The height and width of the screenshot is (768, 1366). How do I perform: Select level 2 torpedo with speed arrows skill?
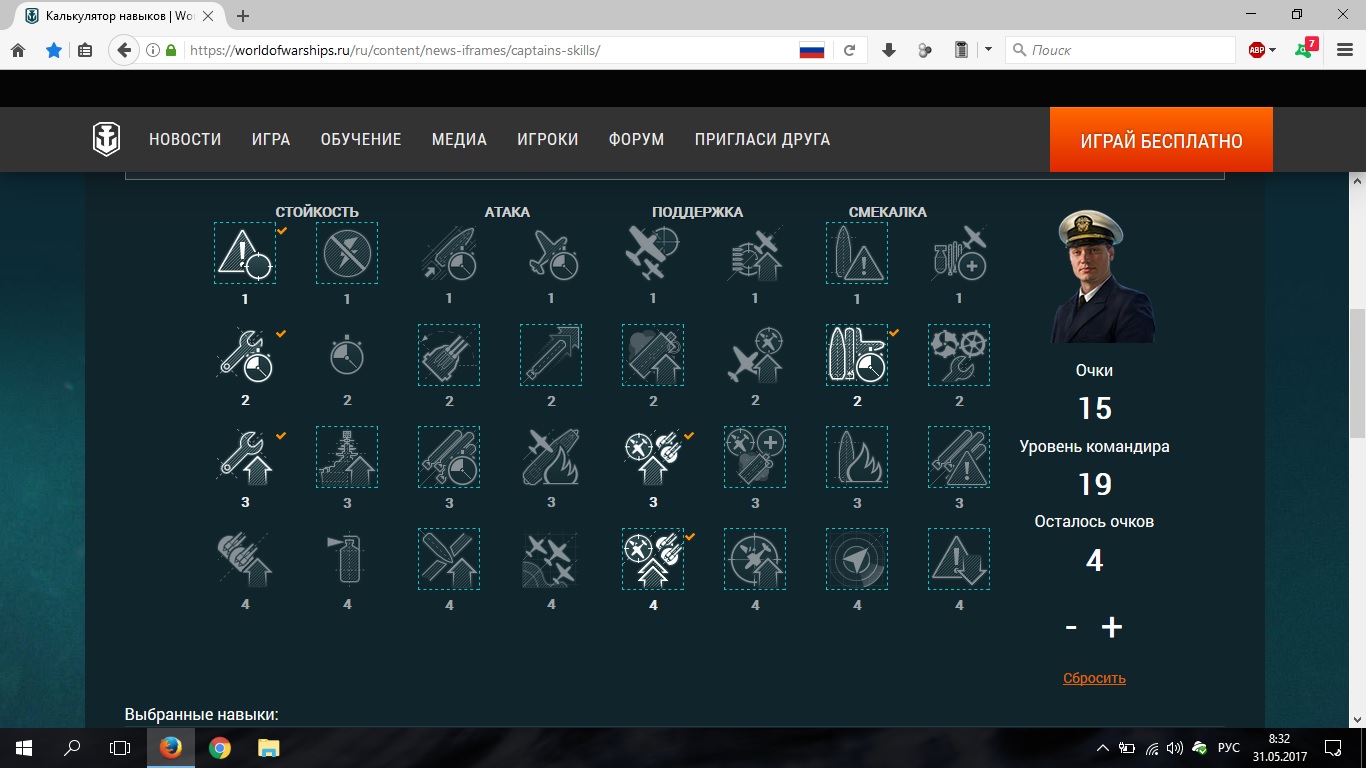(551, 355)
